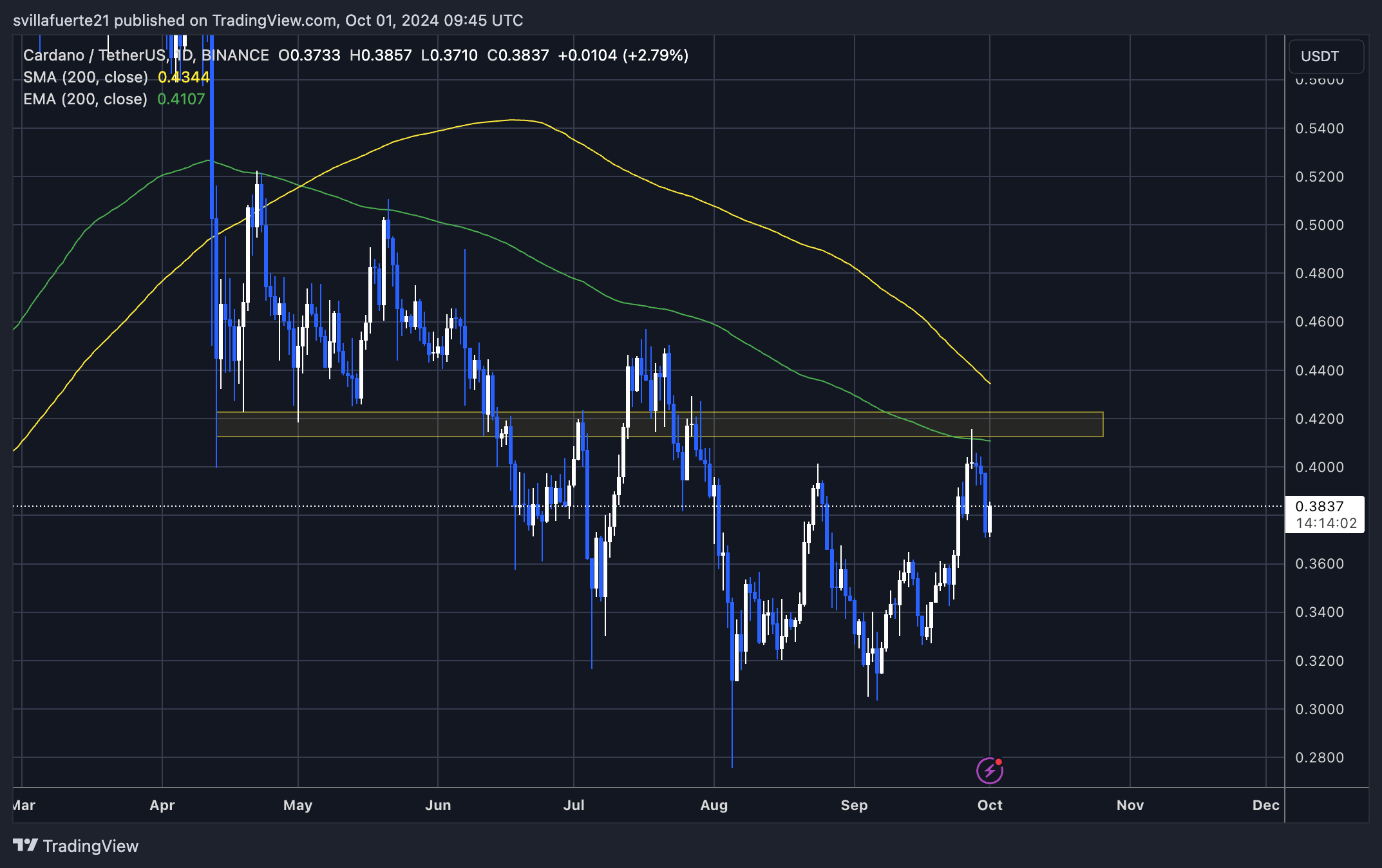
Task: Click the Nov label on time axis
Action: pos(1130,805)
